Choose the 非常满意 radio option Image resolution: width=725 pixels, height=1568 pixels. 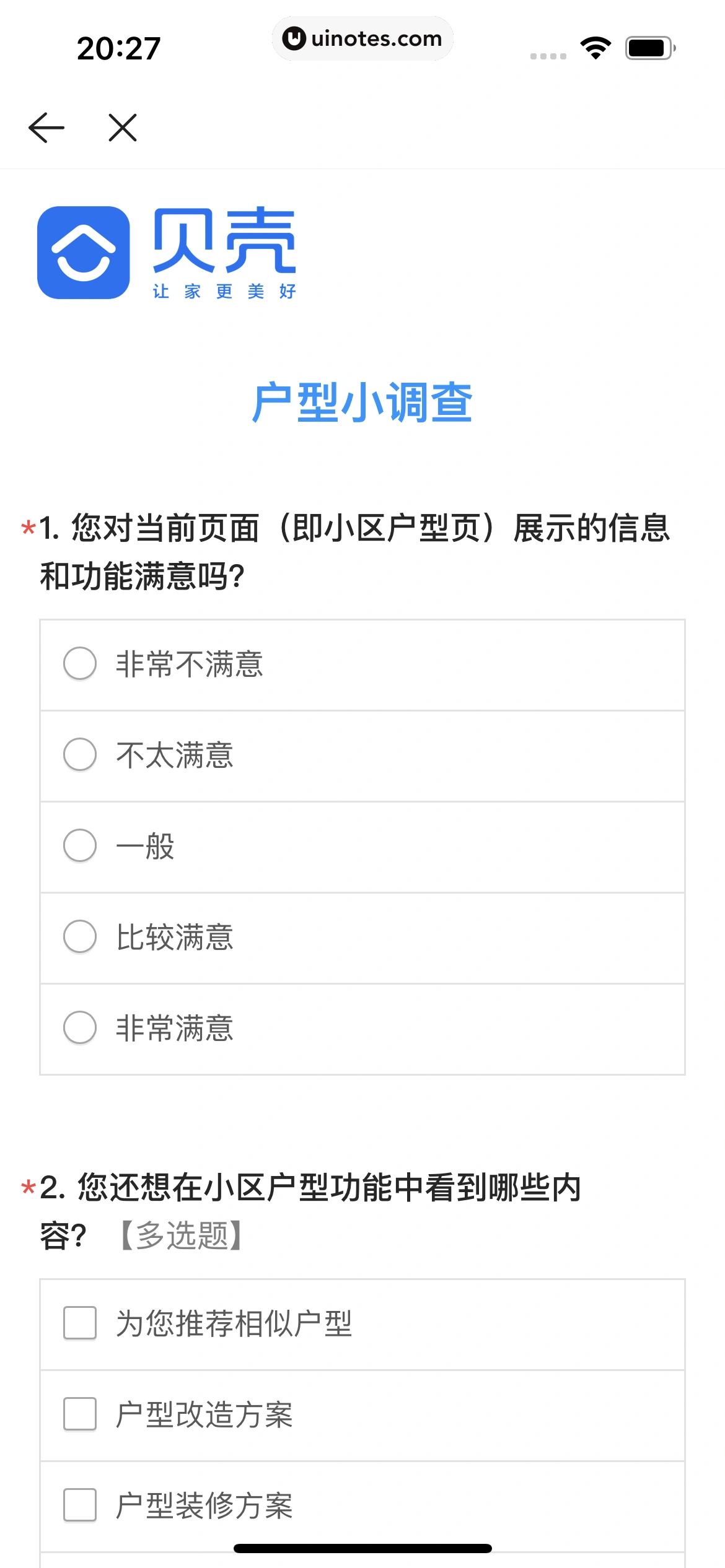pos(80,1028)
